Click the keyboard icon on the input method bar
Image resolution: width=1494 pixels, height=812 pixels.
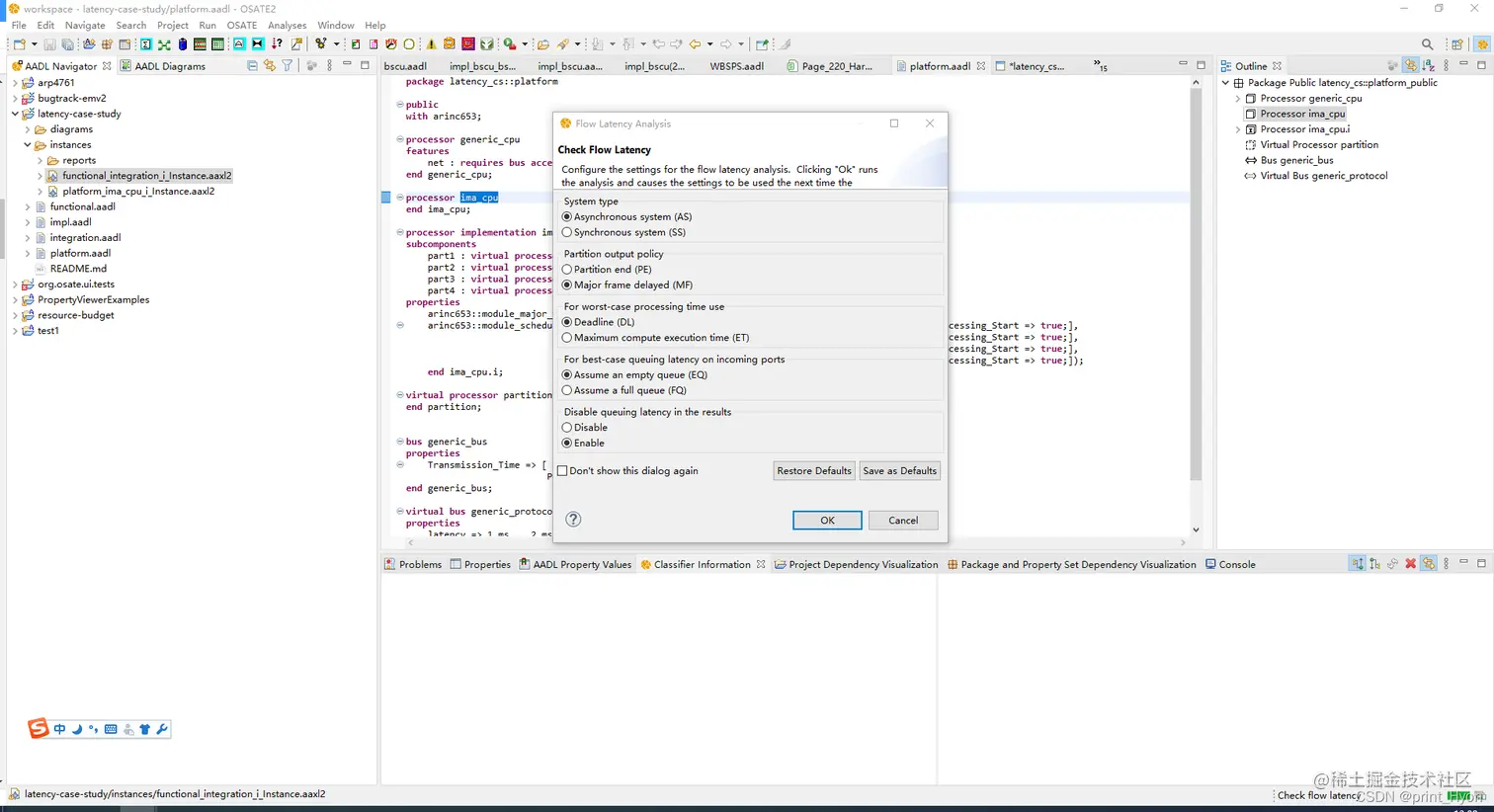[x=111, y=729]
